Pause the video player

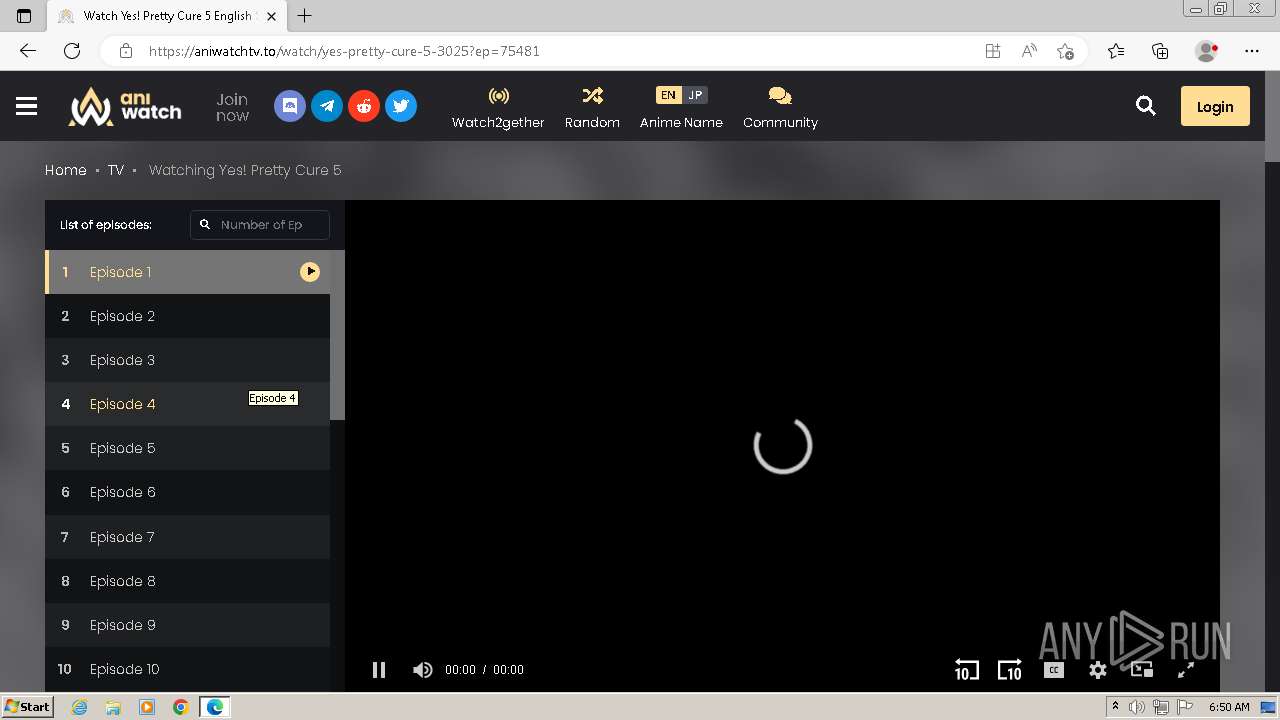[x=379, y=670]
